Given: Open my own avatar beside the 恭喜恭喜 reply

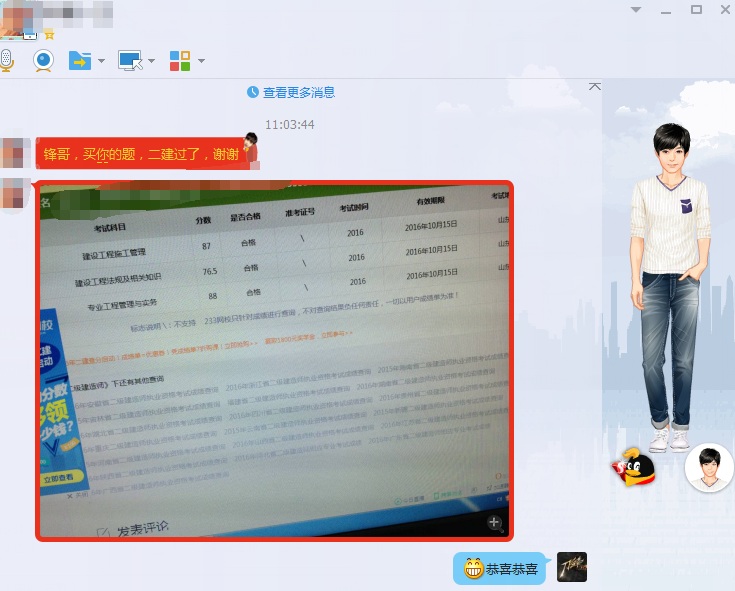Looking at the screenshot, I should pos(572,567).
